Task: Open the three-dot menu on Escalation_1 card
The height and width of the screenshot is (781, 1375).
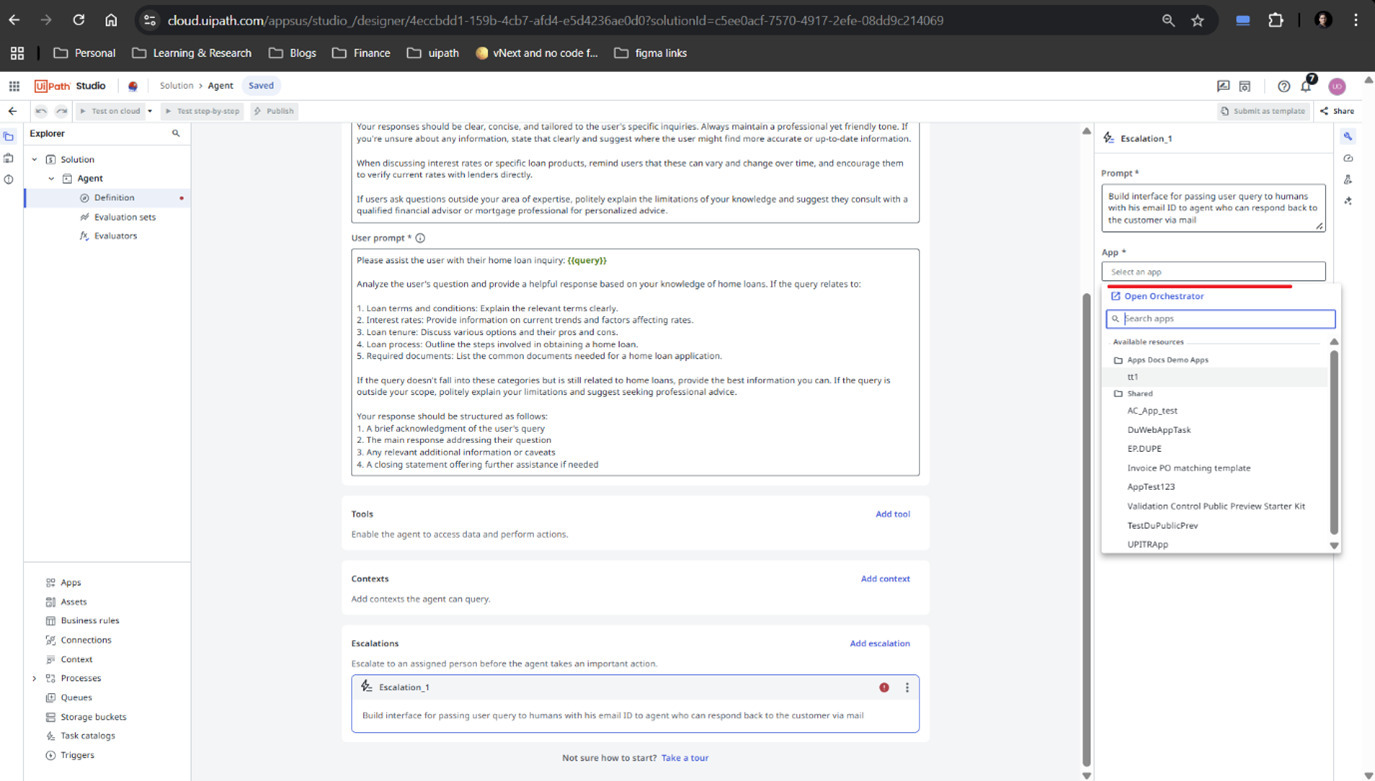Action: coord(907,687)
